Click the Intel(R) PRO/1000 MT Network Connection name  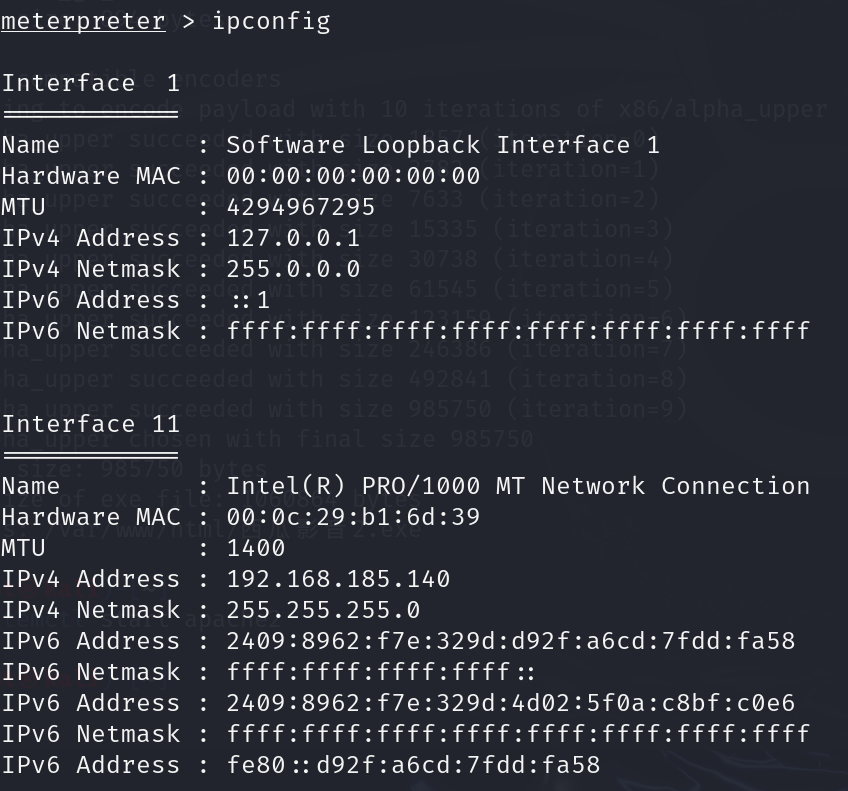518,486
